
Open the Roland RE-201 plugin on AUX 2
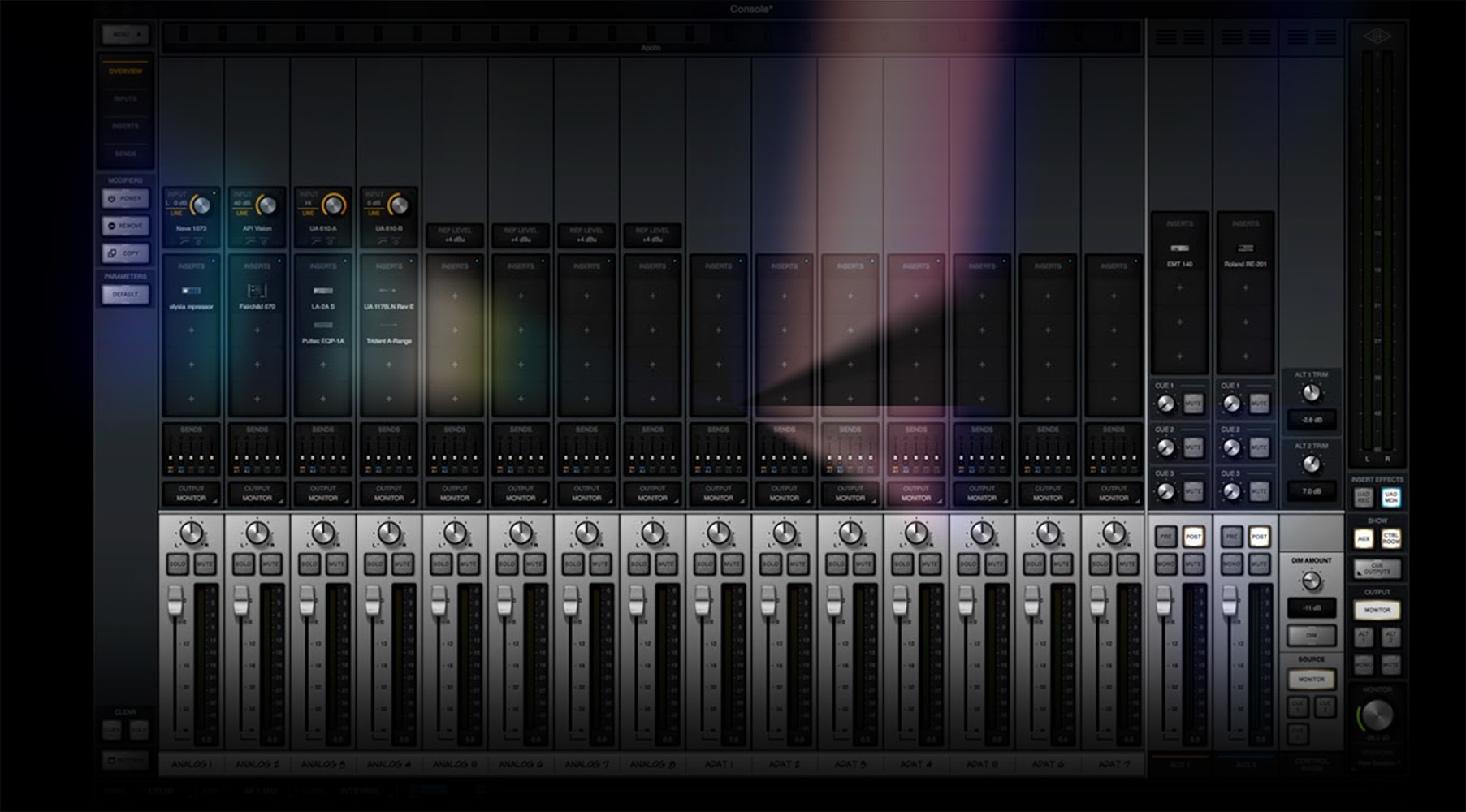[1245, 248]
